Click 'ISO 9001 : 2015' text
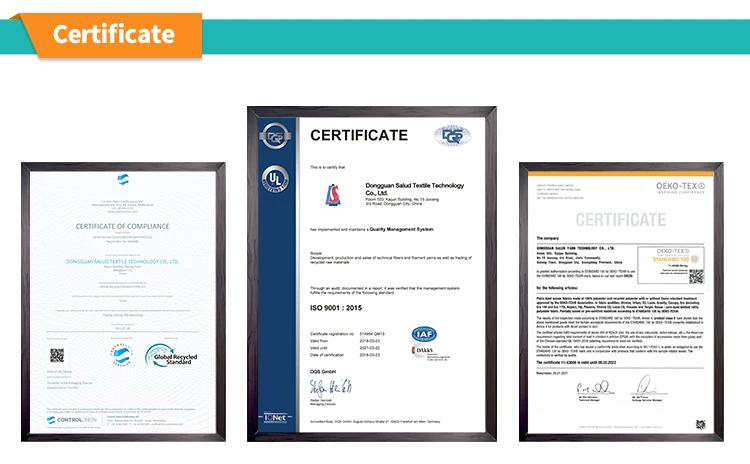 tap(336, 308)
